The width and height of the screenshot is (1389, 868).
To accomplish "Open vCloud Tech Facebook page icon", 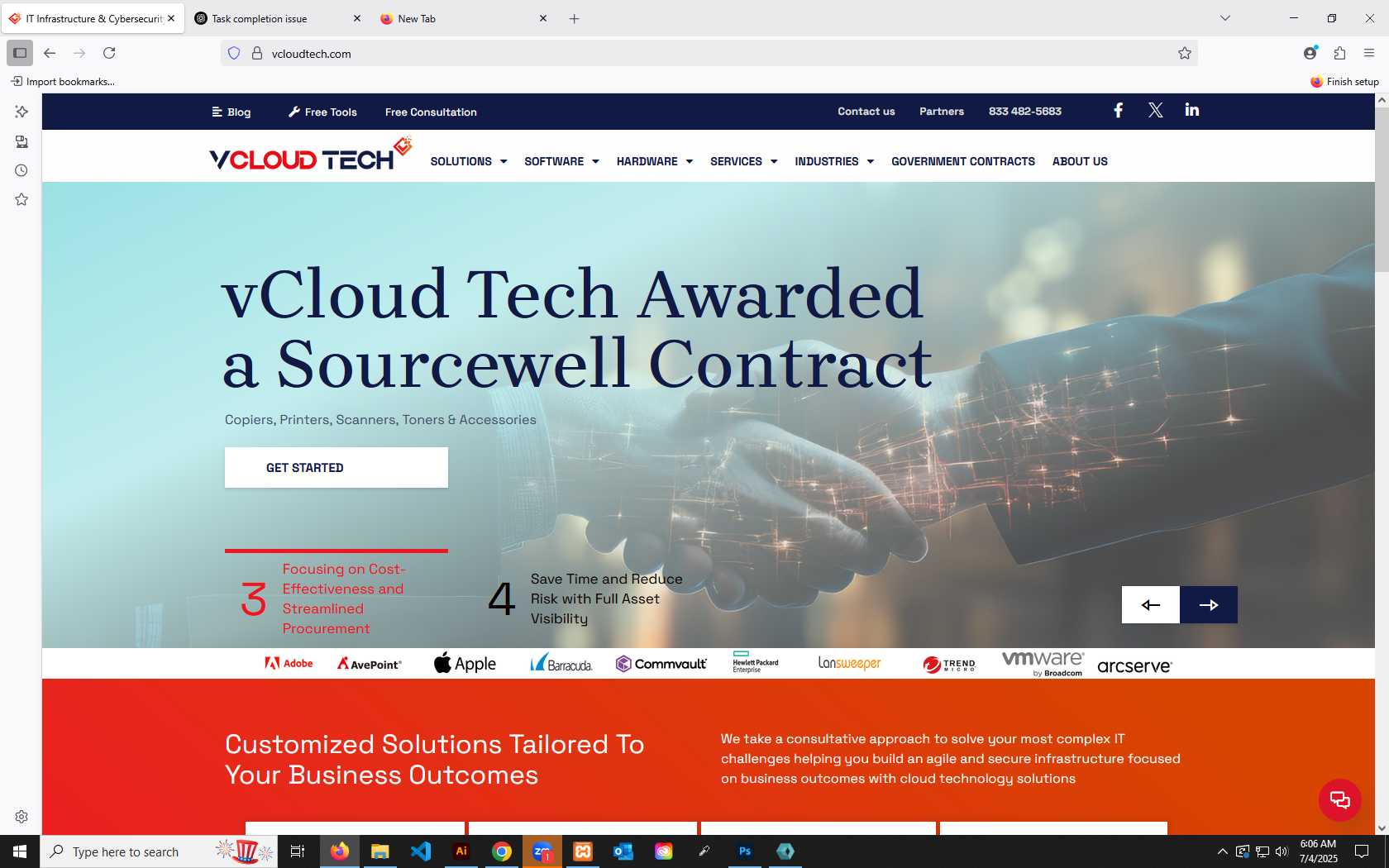I will tap(1118, 111).
